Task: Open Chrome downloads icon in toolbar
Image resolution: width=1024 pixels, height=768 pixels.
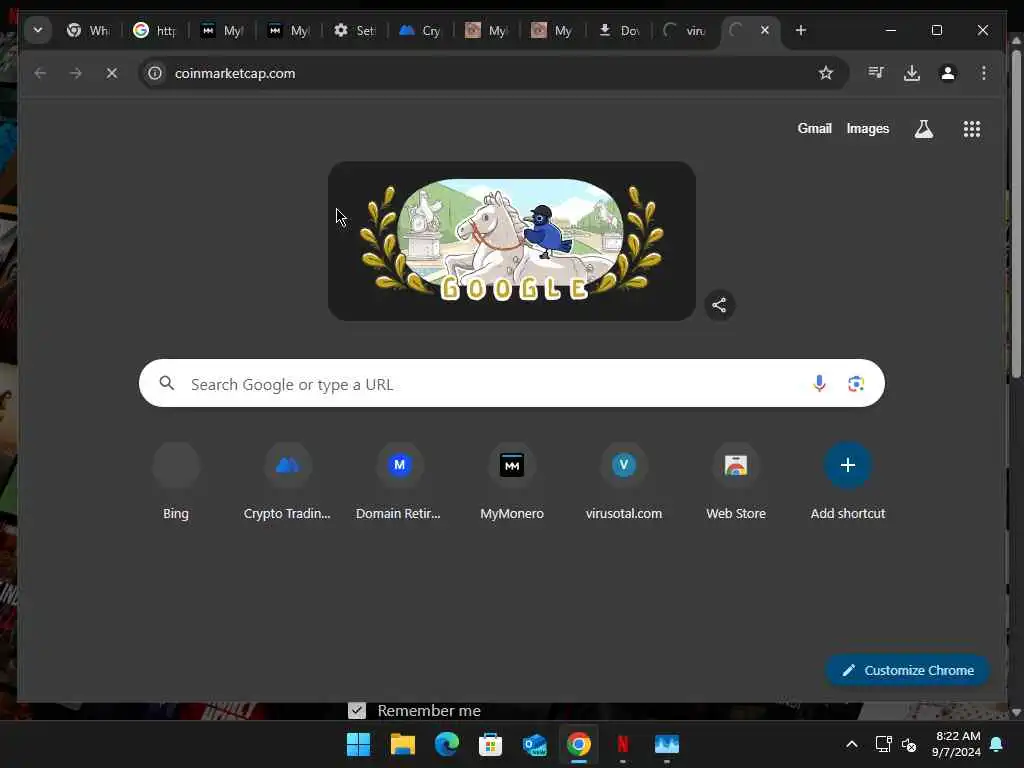Action: click(912, 73)
